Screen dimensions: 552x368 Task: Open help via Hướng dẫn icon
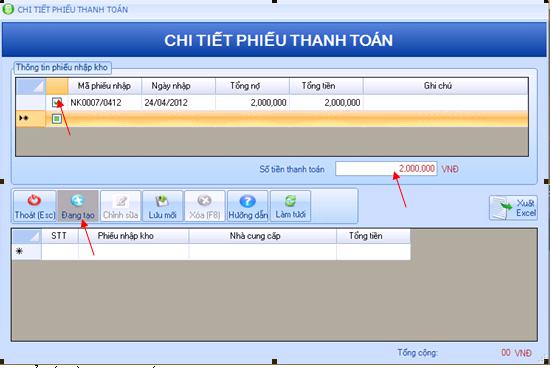click(x=247, y=201)
